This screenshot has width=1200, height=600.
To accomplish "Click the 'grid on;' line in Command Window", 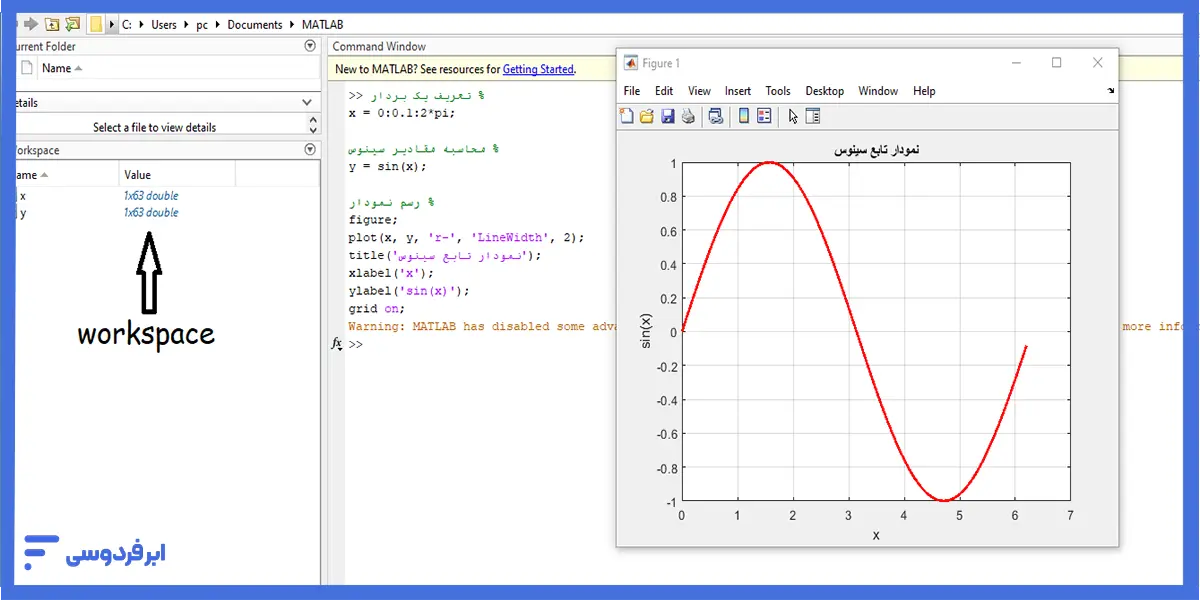I will coord(377,309).
